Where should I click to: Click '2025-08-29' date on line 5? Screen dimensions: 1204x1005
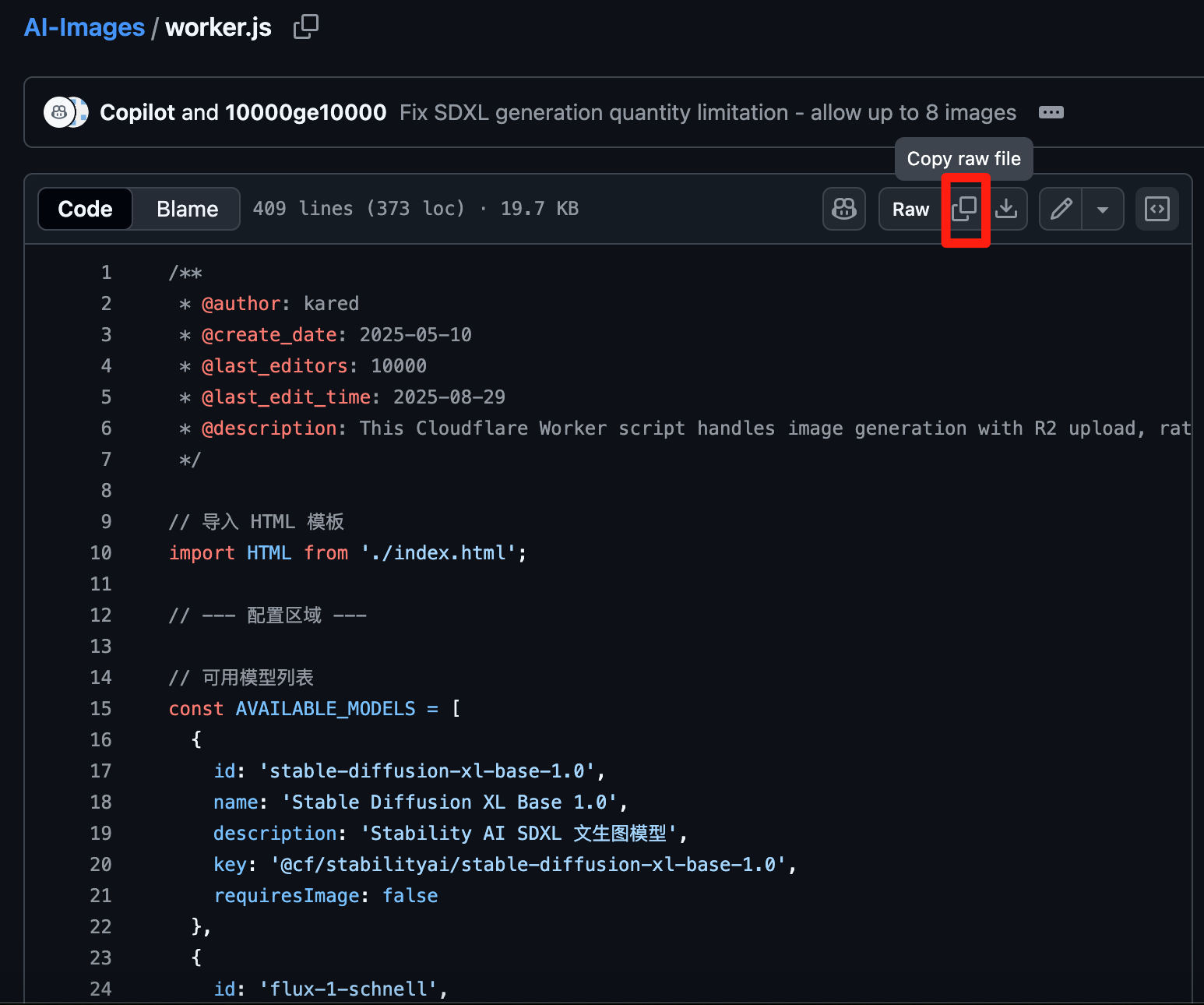tap(449, 397)
